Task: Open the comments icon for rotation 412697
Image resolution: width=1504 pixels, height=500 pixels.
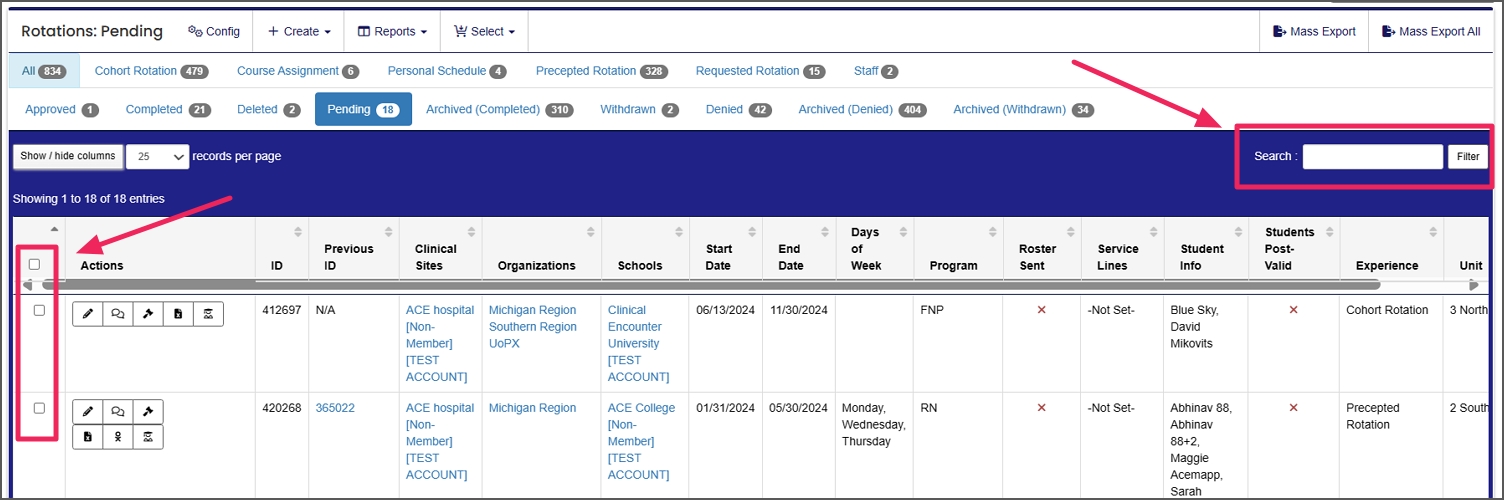Action: 118,314
